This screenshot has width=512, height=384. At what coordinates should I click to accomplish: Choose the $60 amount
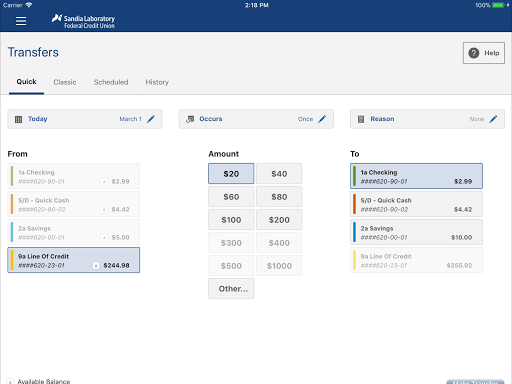231,197
